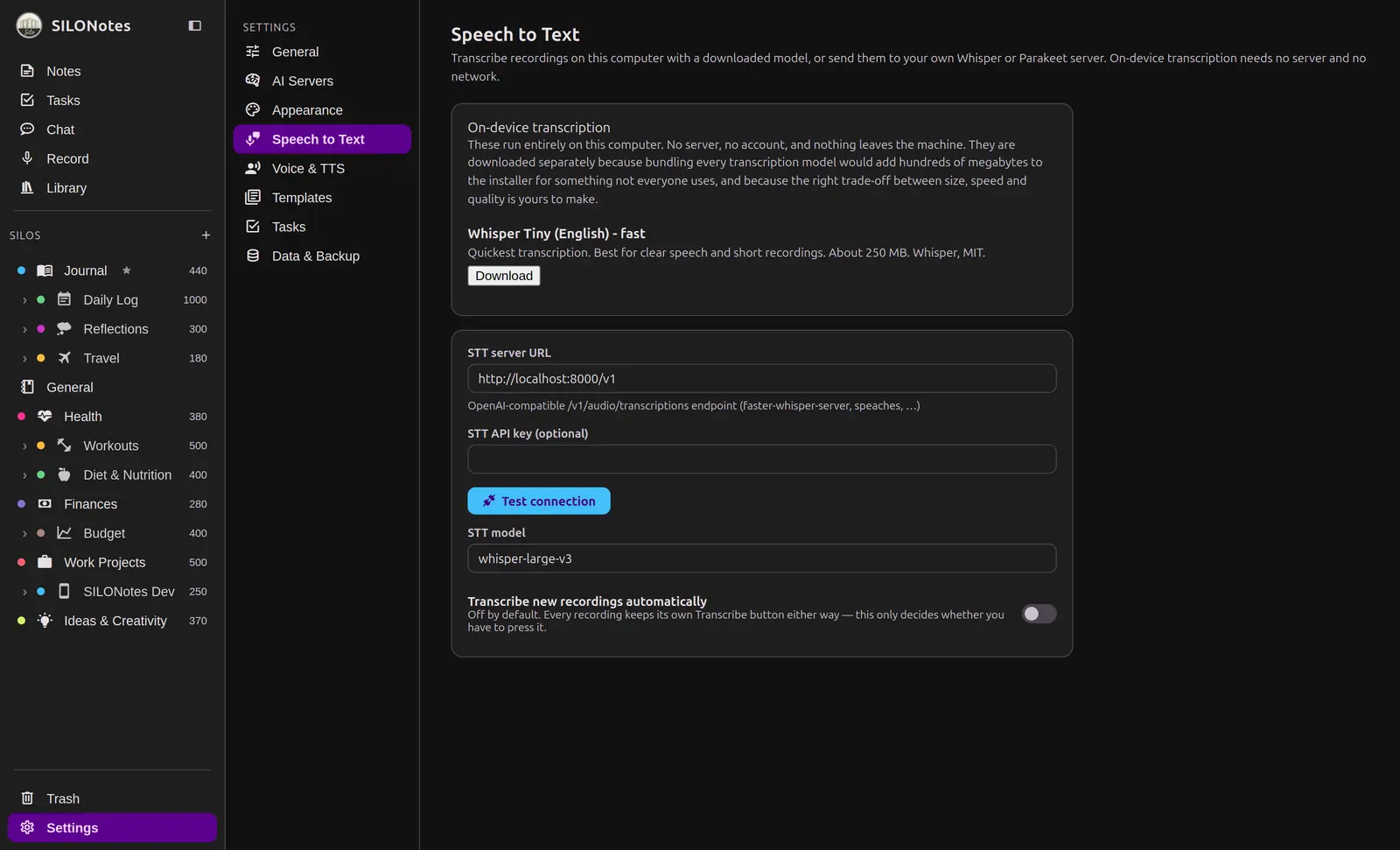Open General settings section
Viewport: 1400px width, 850px height.
click(x=322, y=52)
